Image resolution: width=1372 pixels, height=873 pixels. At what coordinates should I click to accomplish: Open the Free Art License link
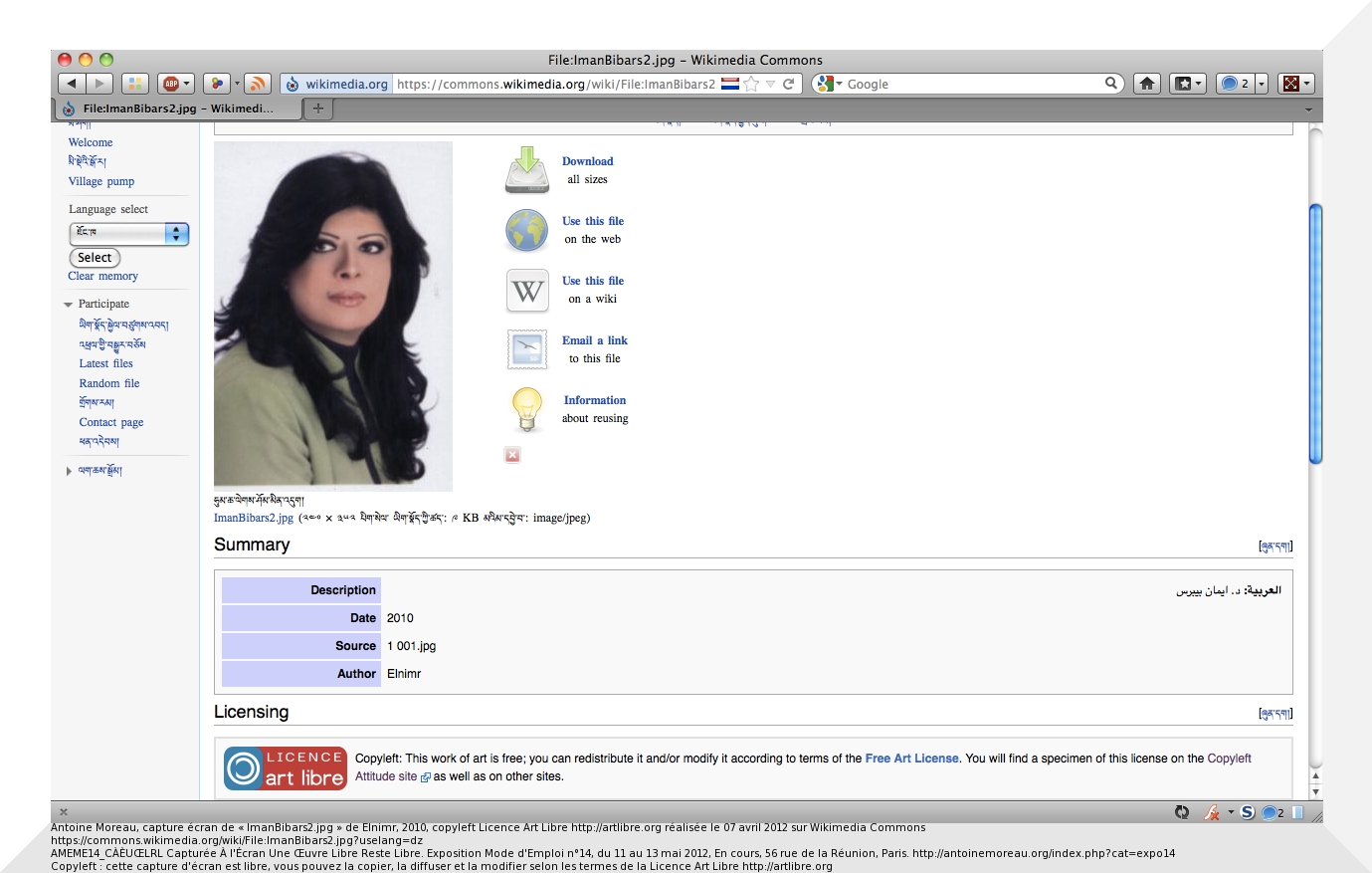(x=911, y=759)
